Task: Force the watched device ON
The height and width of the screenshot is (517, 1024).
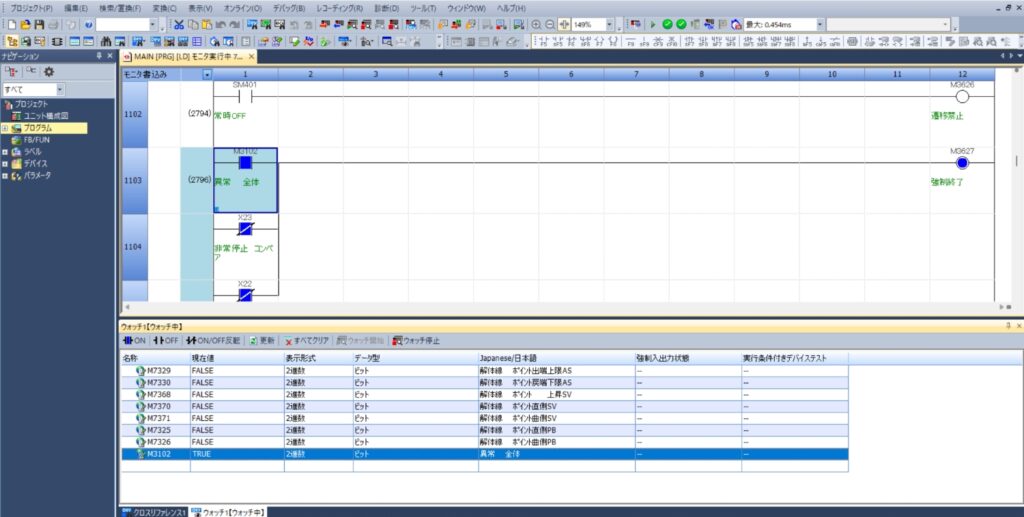Action: pyautogui.click(x=134, y=341)
